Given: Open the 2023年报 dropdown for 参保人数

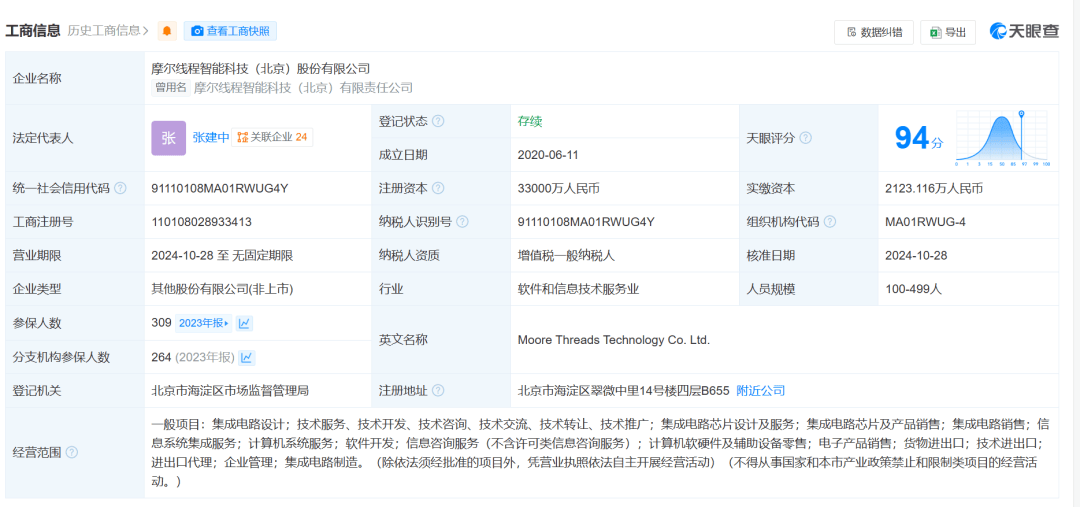Looking at the screenshot, I should pyautogui.click(x=204, y=323).
